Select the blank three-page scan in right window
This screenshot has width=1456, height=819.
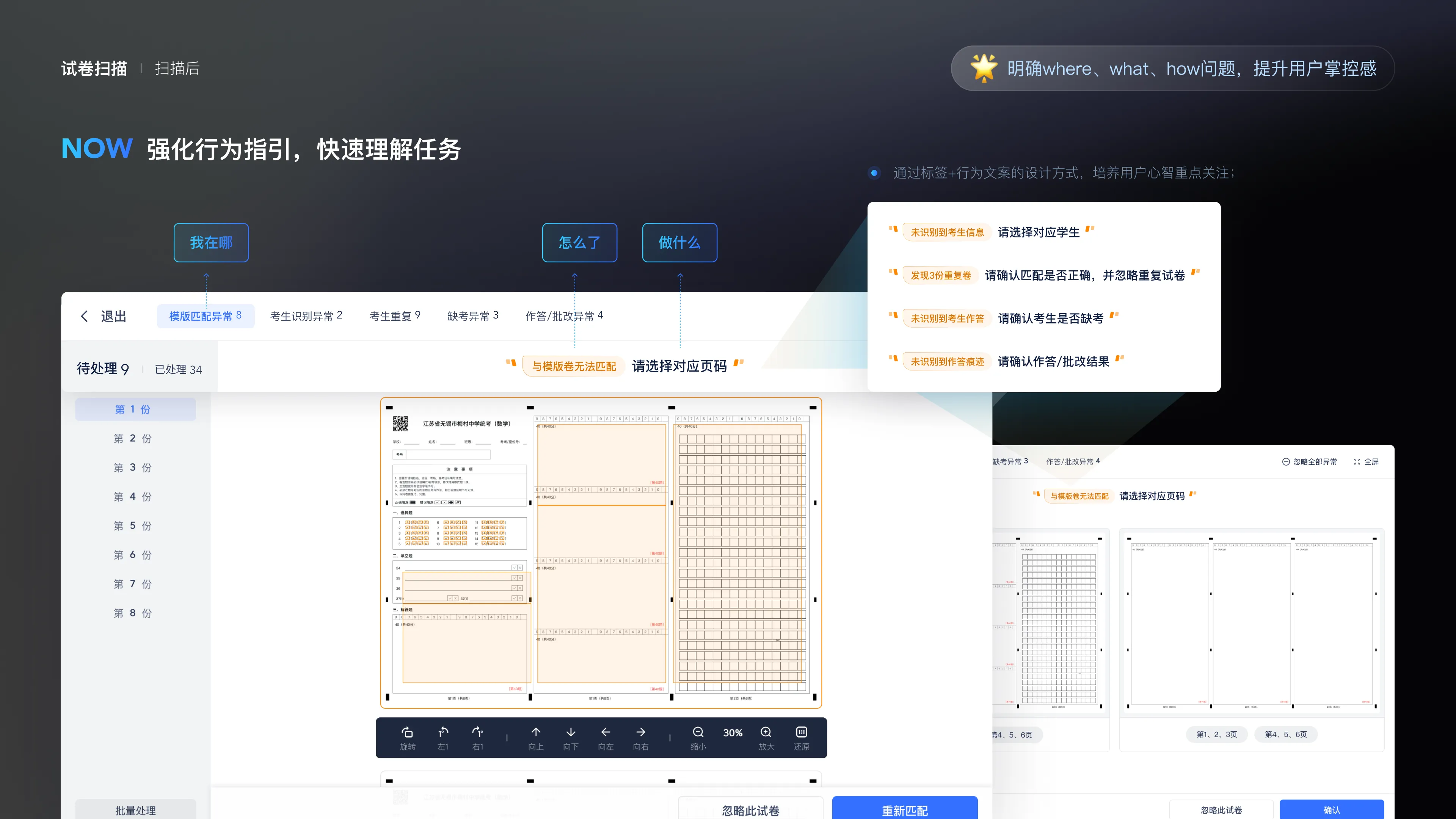coord(1251,623)
